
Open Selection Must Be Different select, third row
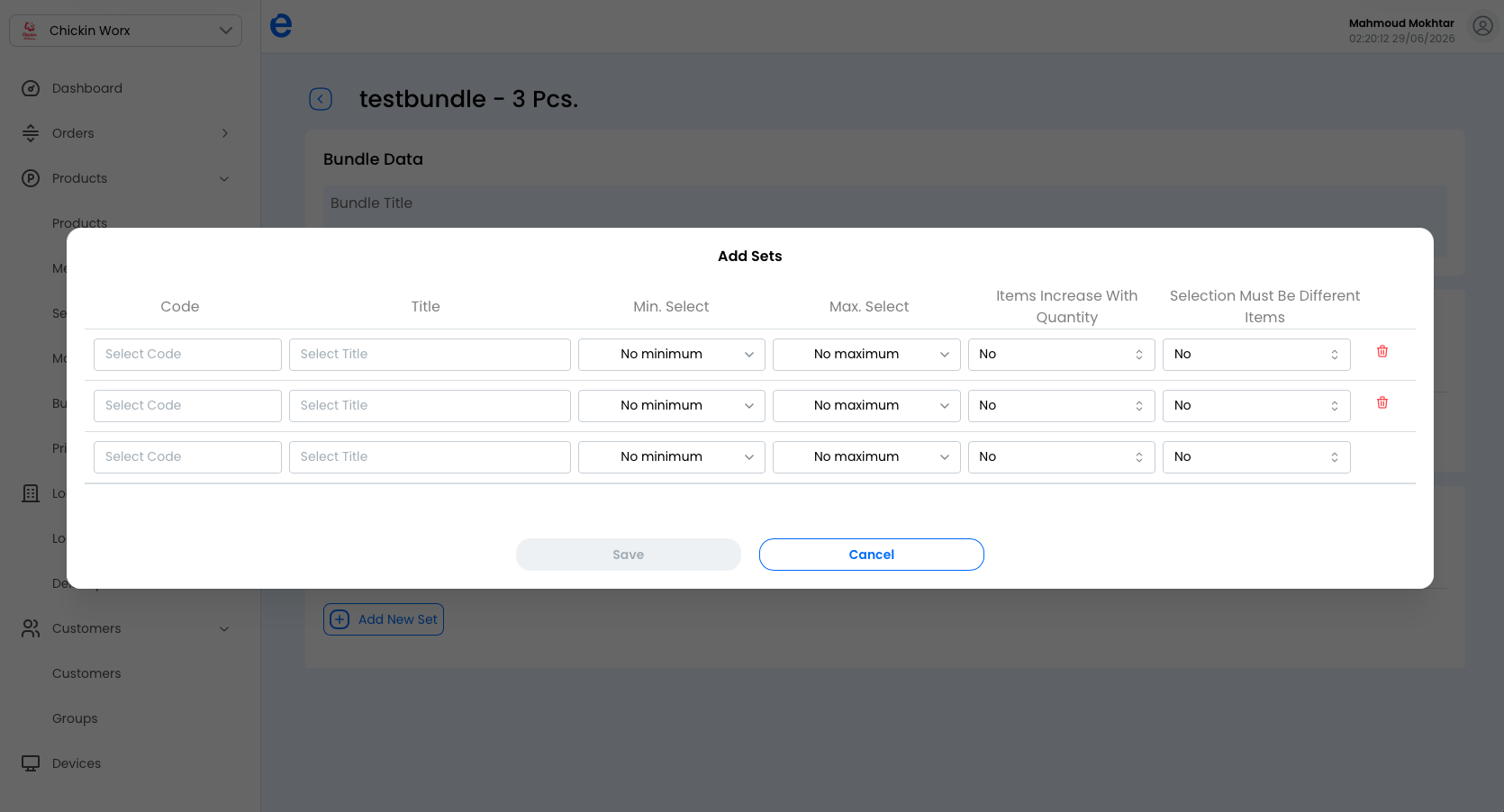1256,457
